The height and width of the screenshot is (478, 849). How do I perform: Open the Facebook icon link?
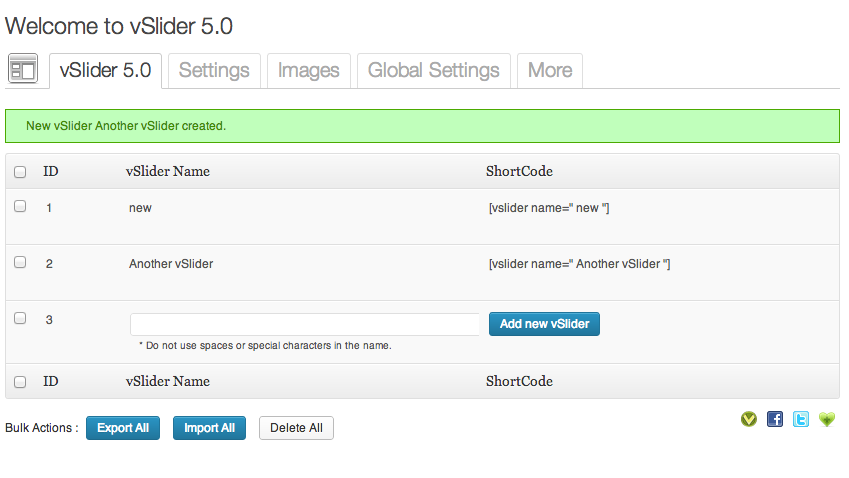coord(775,419)
